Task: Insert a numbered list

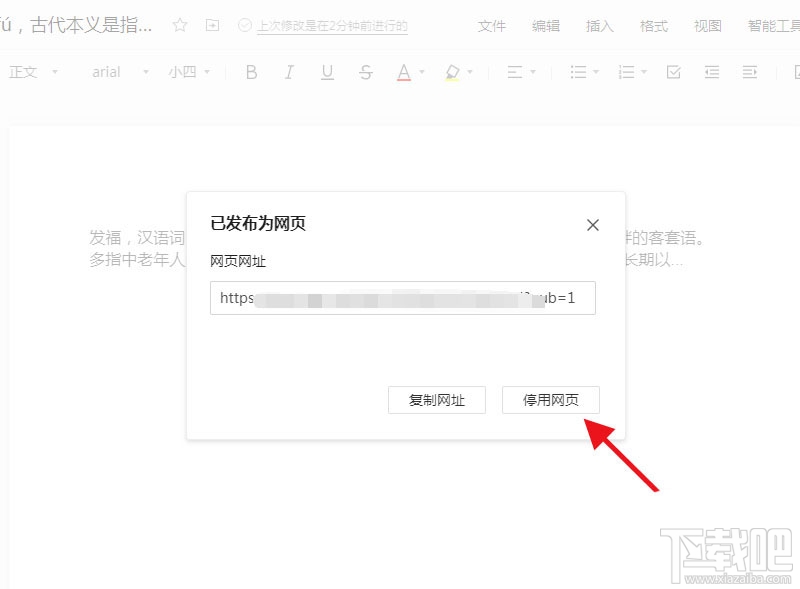Action: click(x=627, y=72)
